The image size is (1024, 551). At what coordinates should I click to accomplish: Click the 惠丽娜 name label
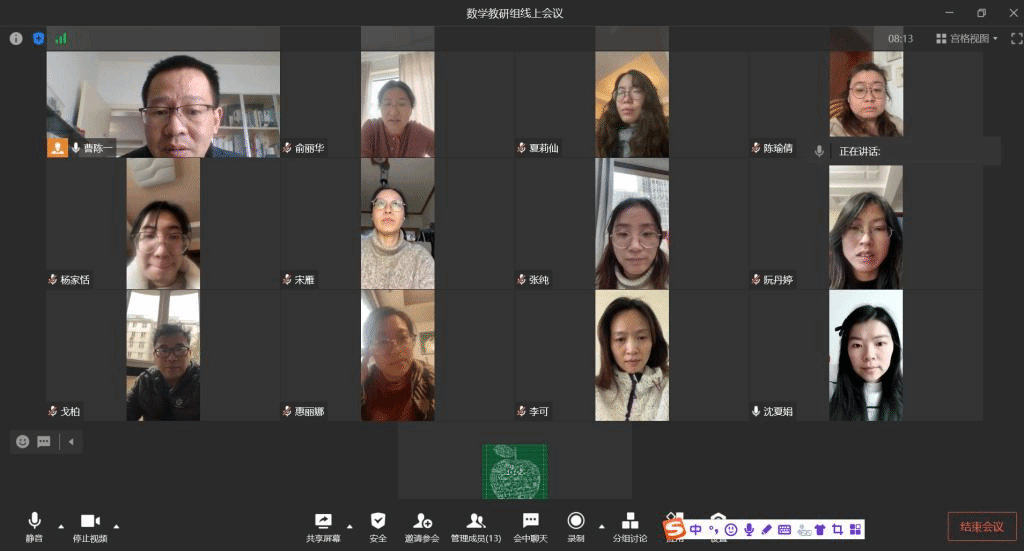[x=310, y=411]
